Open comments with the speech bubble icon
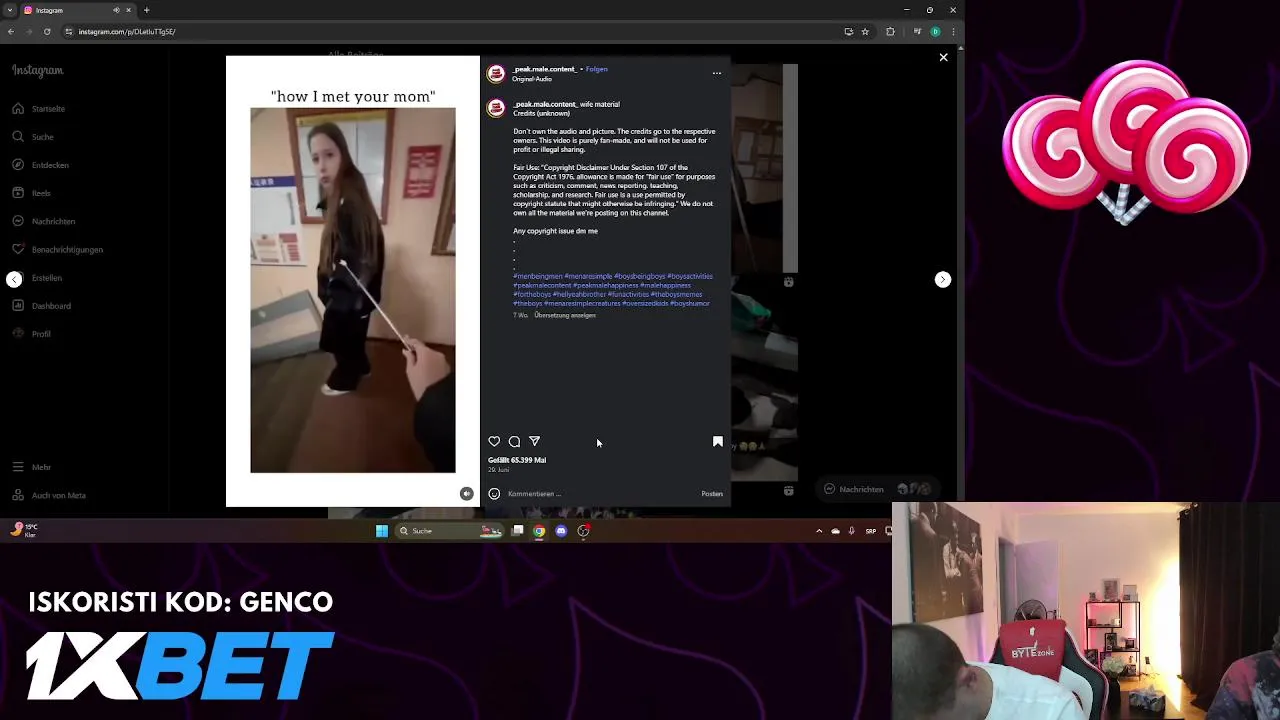The height and width of the screenshot is (720, 1280). pyautogui.click(x=514, y=441)
